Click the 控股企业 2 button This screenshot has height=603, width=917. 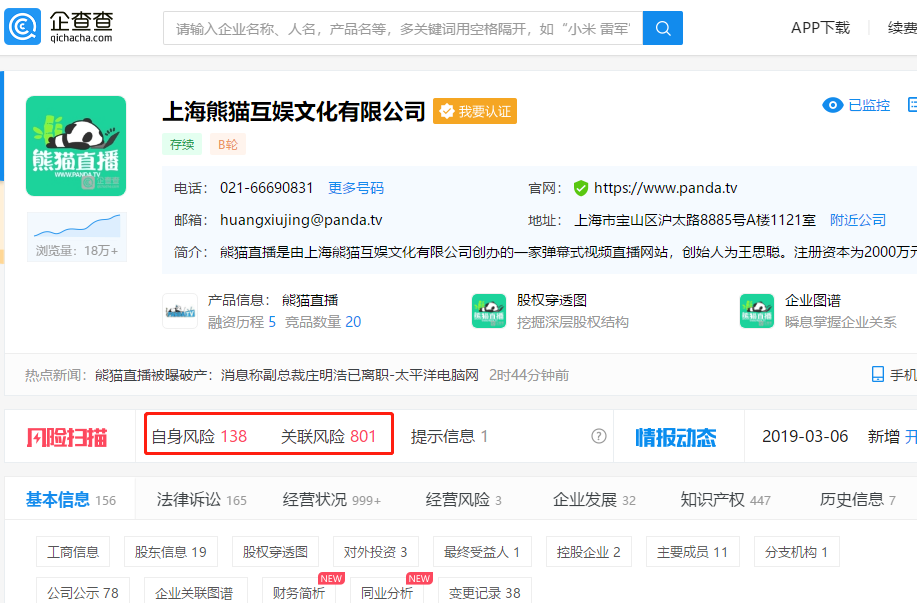588,552
